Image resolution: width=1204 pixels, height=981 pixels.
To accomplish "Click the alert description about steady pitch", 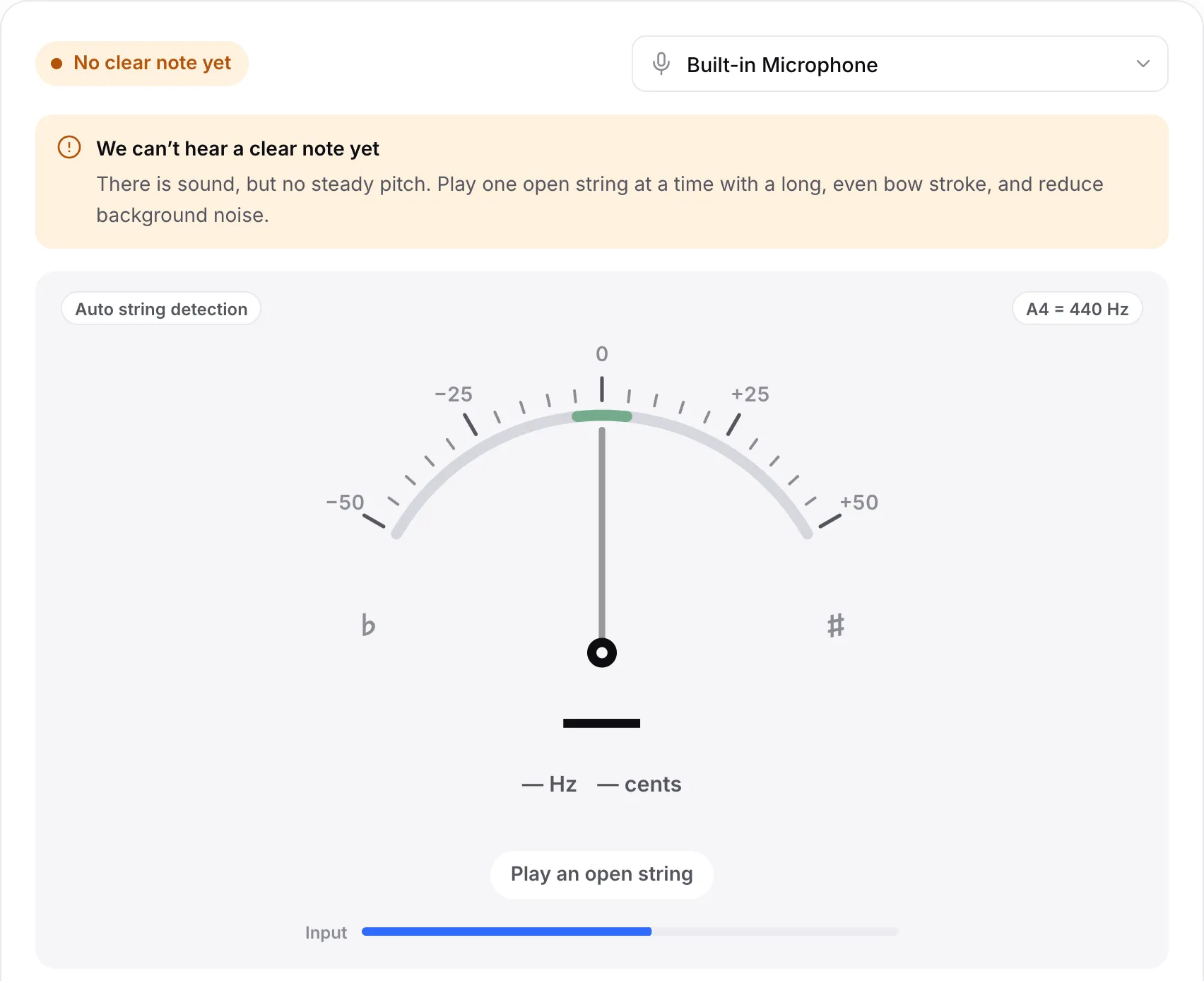I will pyautogui.click(x=600, y=199).
